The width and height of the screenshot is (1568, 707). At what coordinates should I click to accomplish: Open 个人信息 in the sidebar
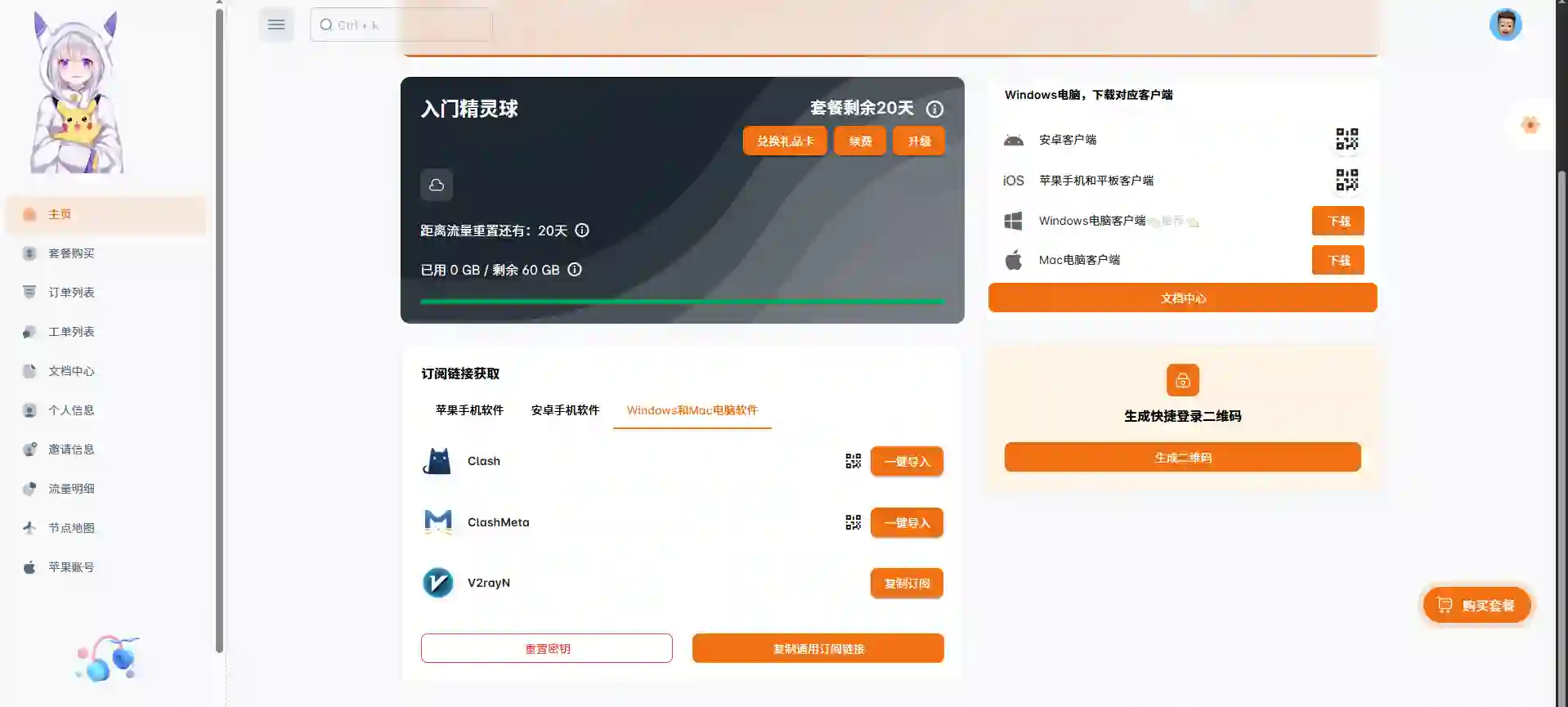coord(105,410)
